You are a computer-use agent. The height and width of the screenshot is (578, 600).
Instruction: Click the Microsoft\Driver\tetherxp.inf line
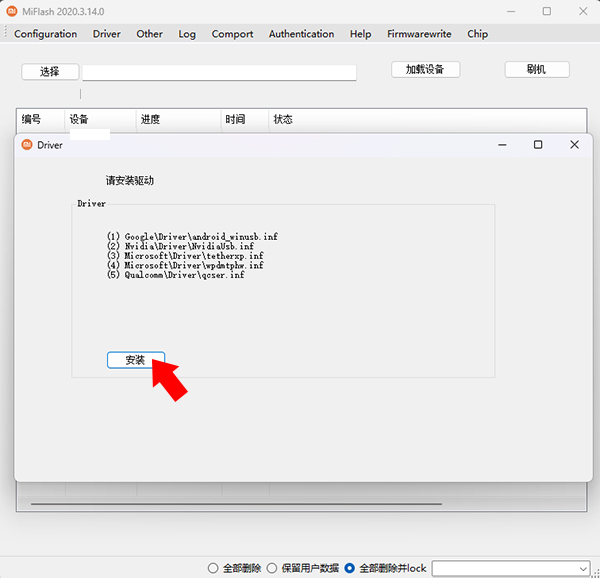click(x=185, y=256)
